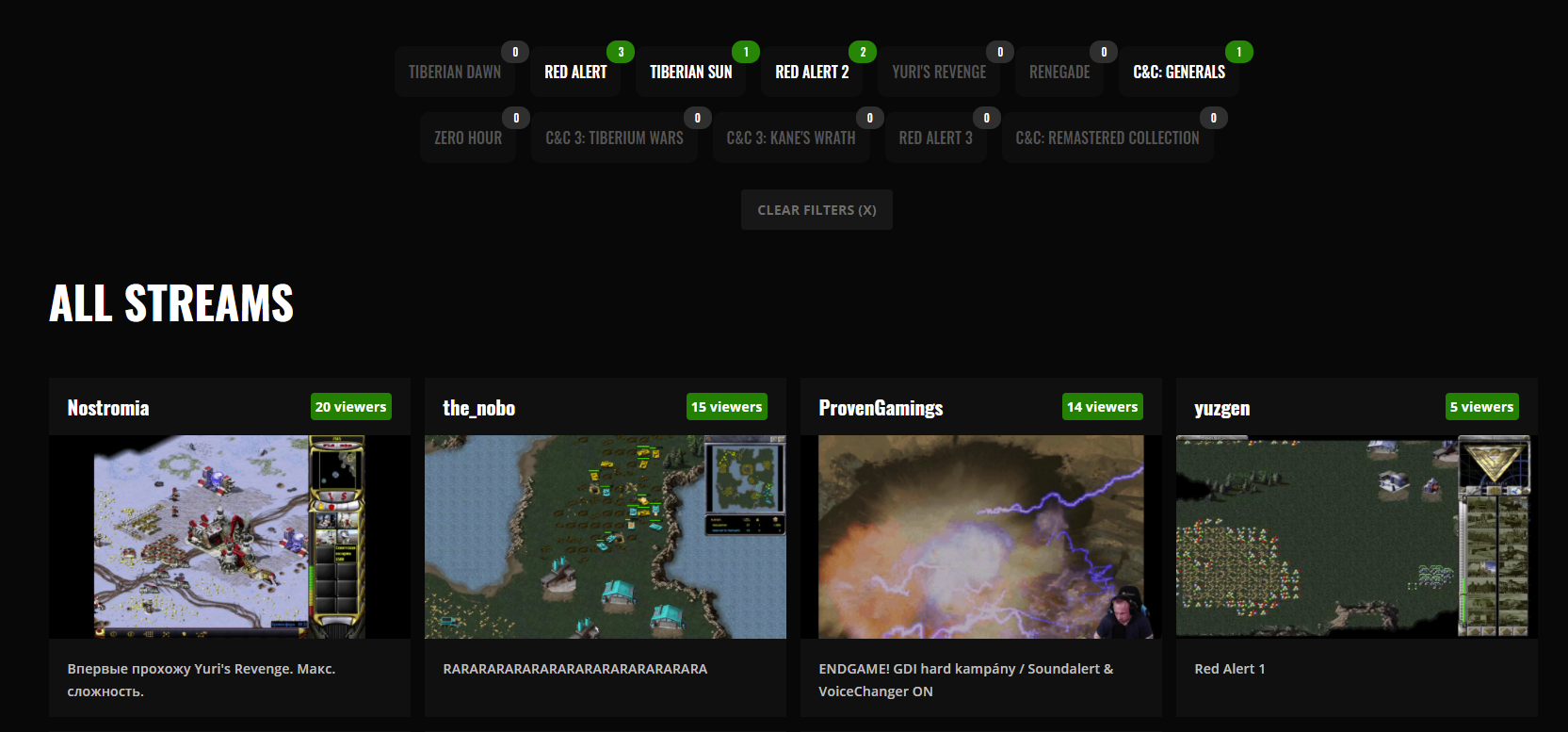Toggle the Zero Hour game filter

click(468, 138)
